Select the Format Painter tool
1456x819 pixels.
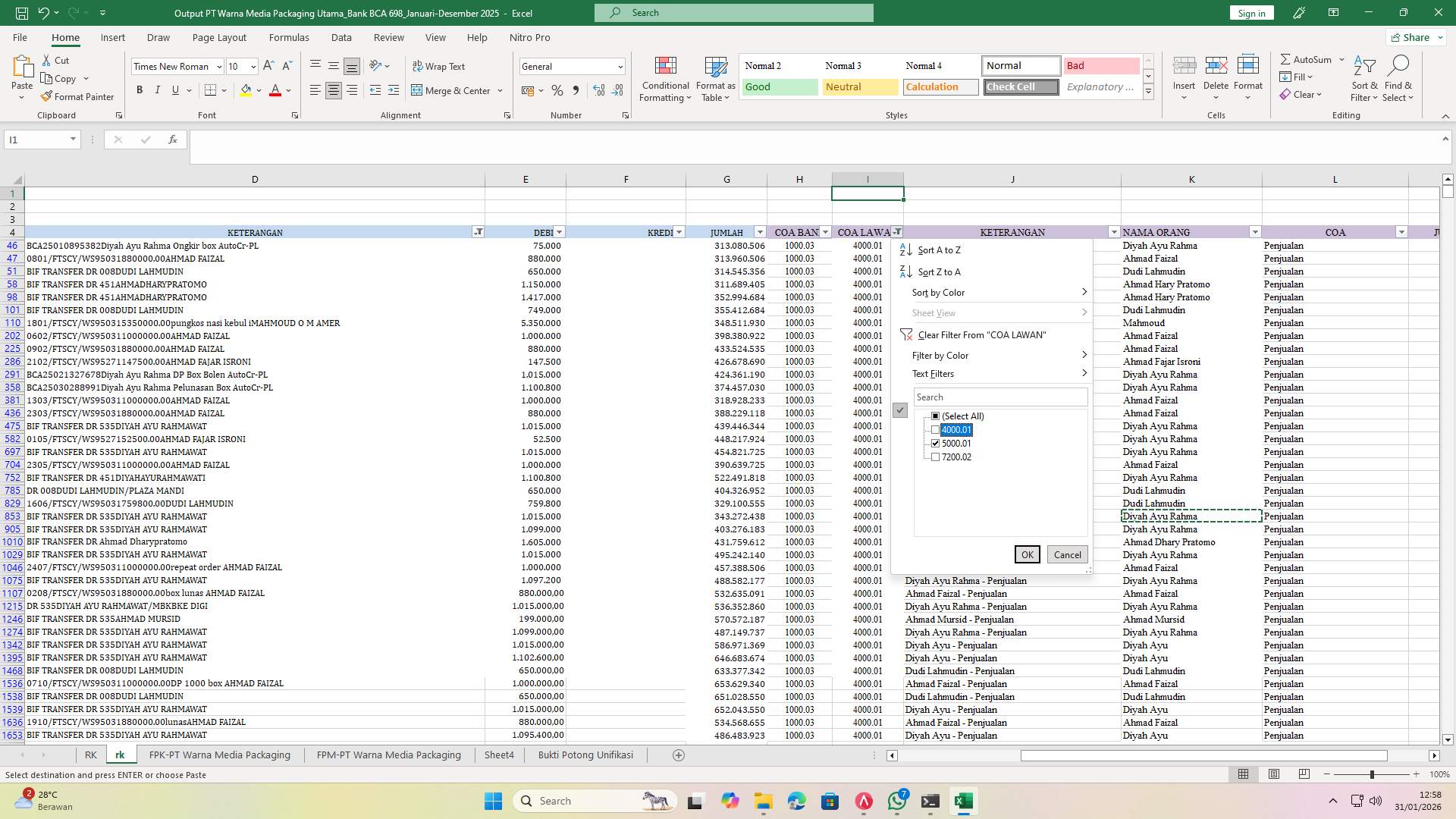[78, 96]
